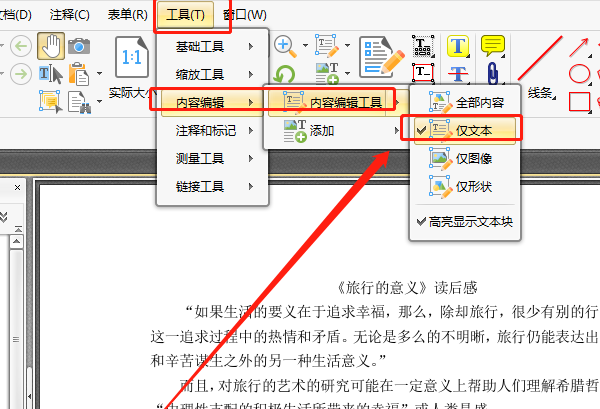
Task: Expand side panel double chevron
Action: (x=3, y=217)
